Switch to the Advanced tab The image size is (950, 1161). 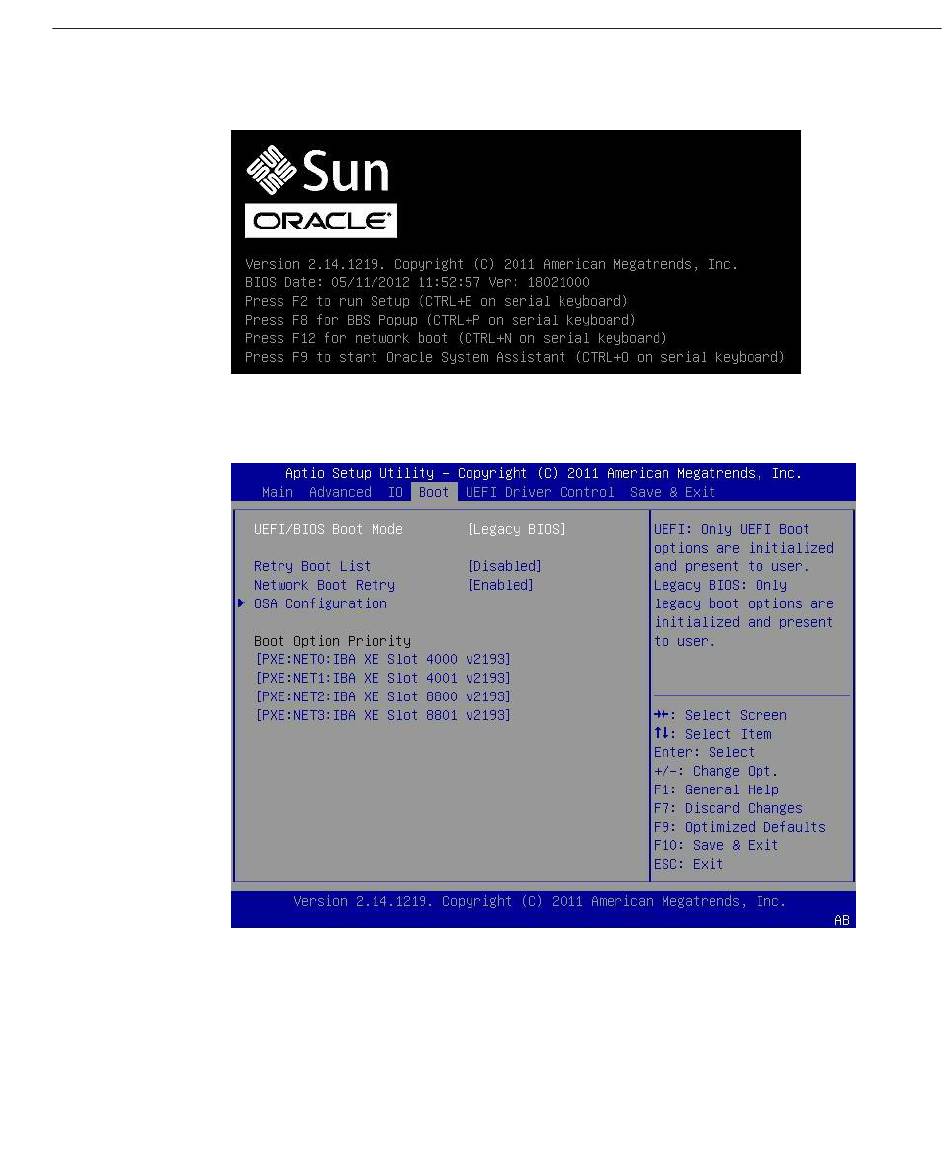coord(340,492)
